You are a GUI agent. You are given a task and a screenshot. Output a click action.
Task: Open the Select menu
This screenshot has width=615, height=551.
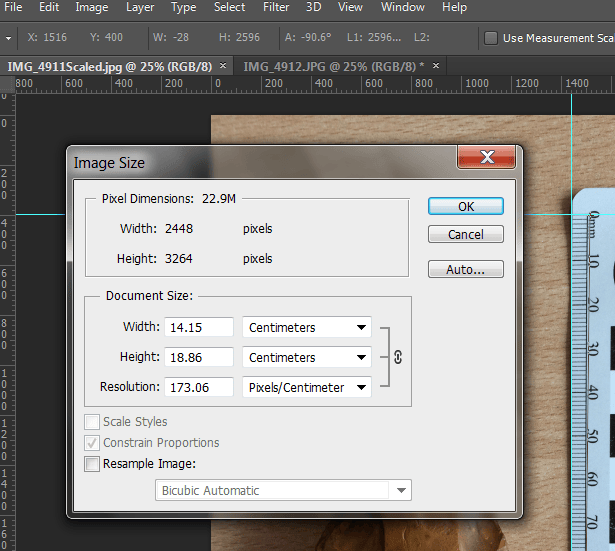click(229, 7)
